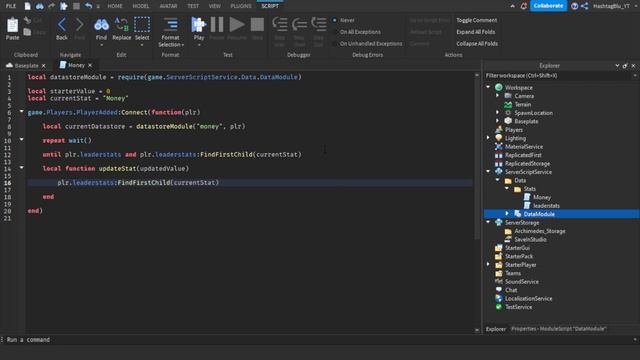
Task: Open Find with the binoculars icon
Action: click(x=101, y=25)
